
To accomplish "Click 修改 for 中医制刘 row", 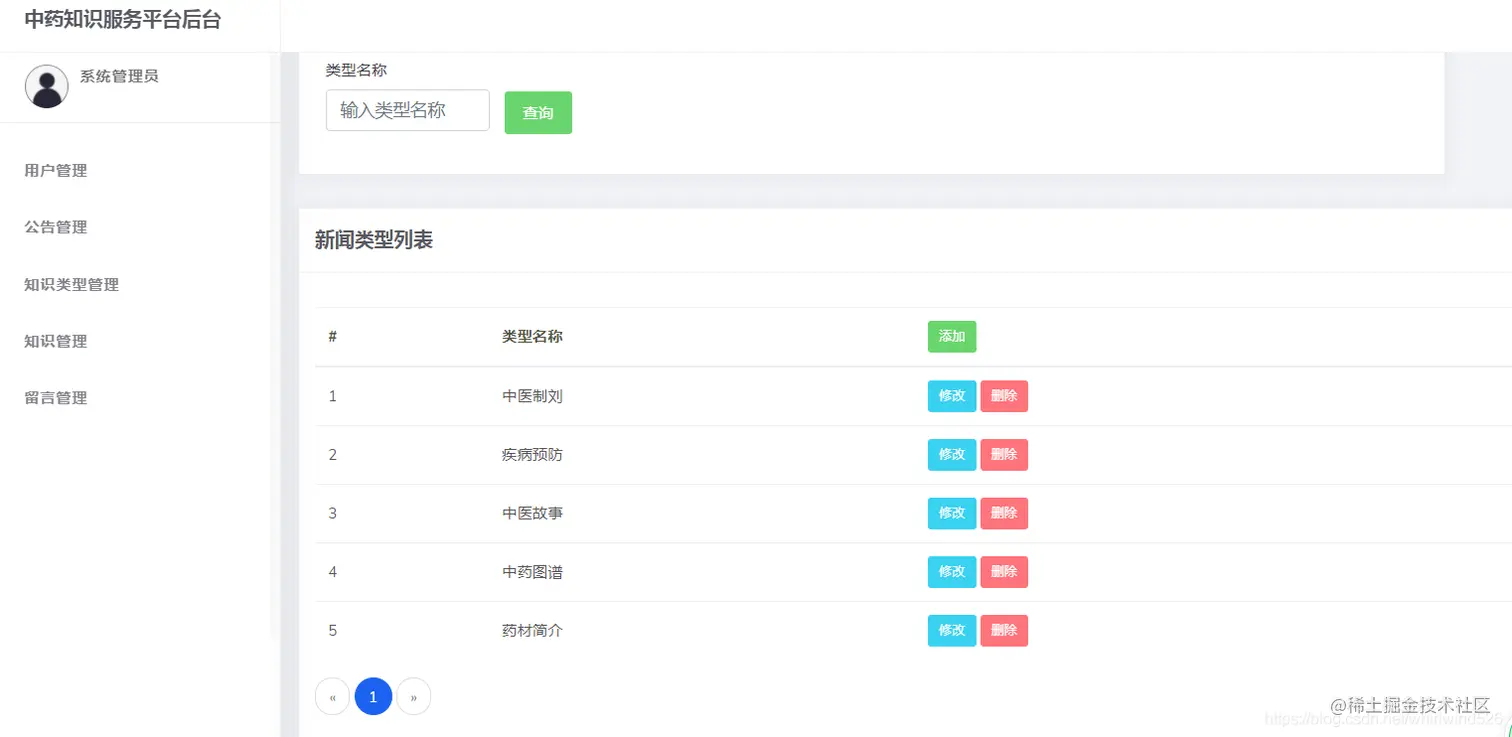I will [952, 396].
